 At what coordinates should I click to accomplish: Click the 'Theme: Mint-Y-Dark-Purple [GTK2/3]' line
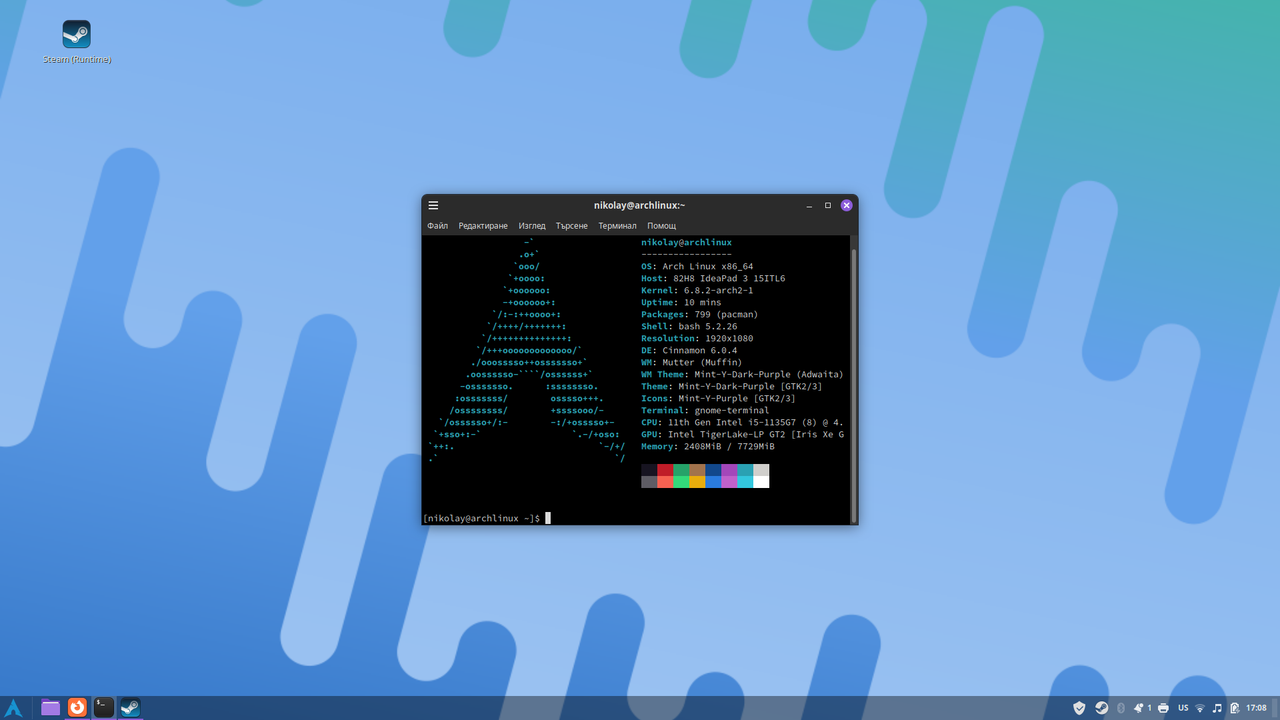[732, 386]
